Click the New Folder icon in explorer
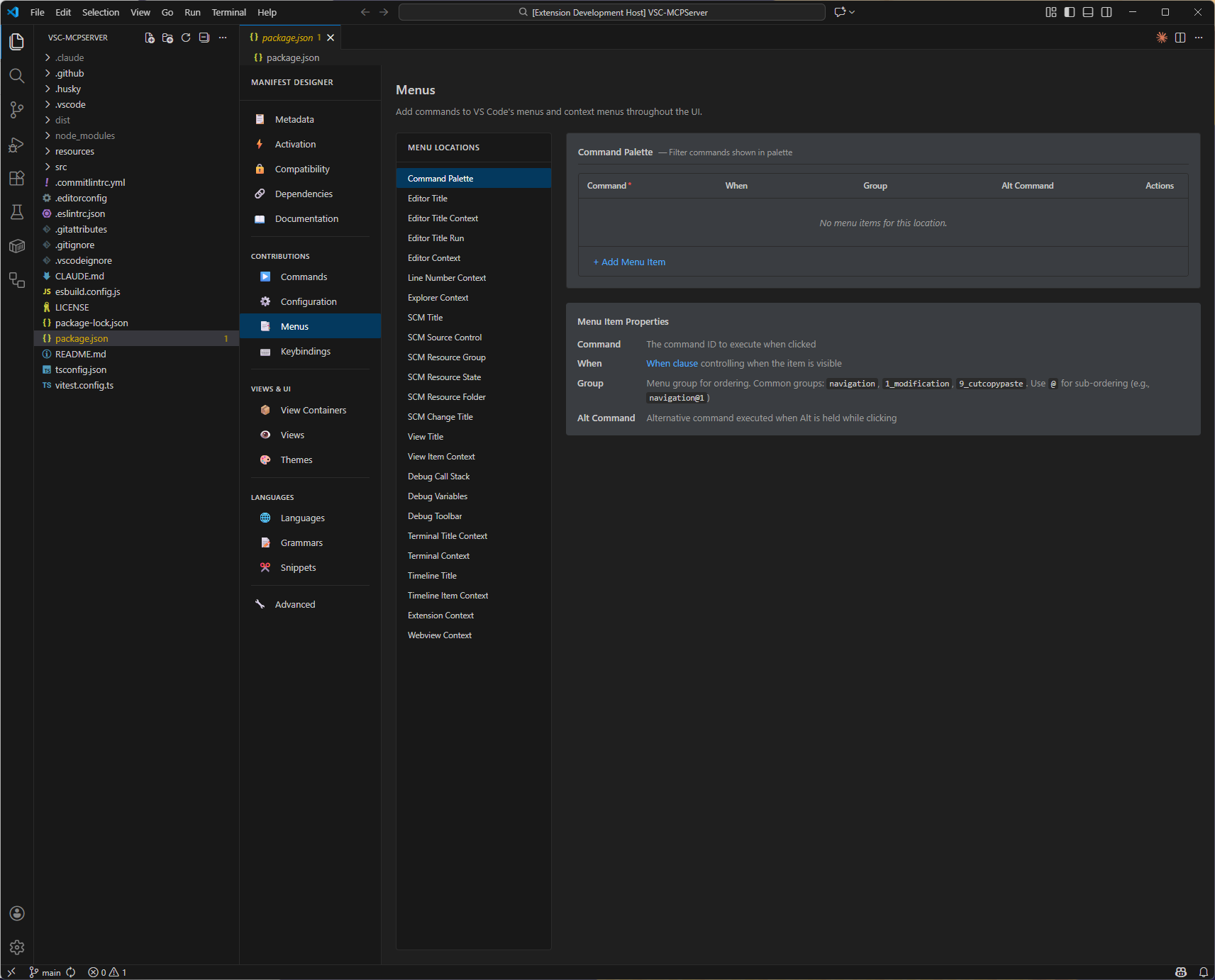Screen dimensions: 1215x980 pos(167,38)
